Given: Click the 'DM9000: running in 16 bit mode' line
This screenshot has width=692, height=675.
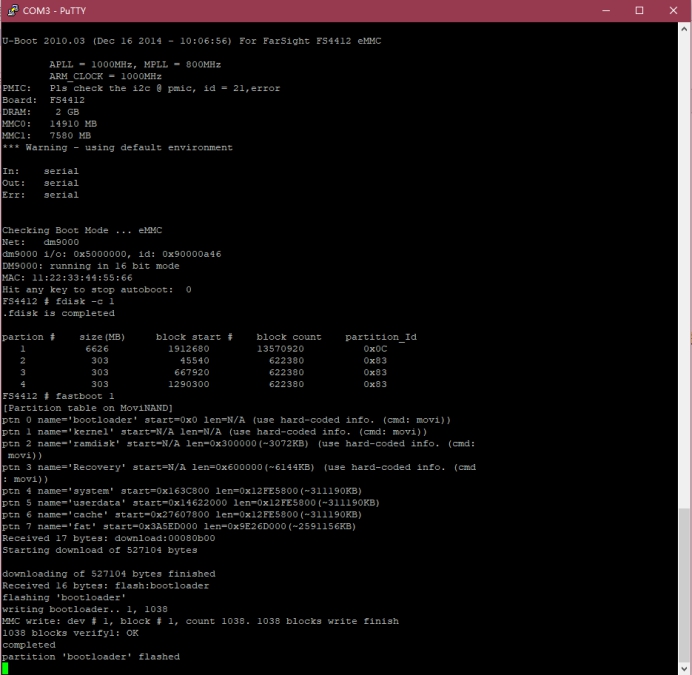Looking at the screenshot, I should coord(91,266).
